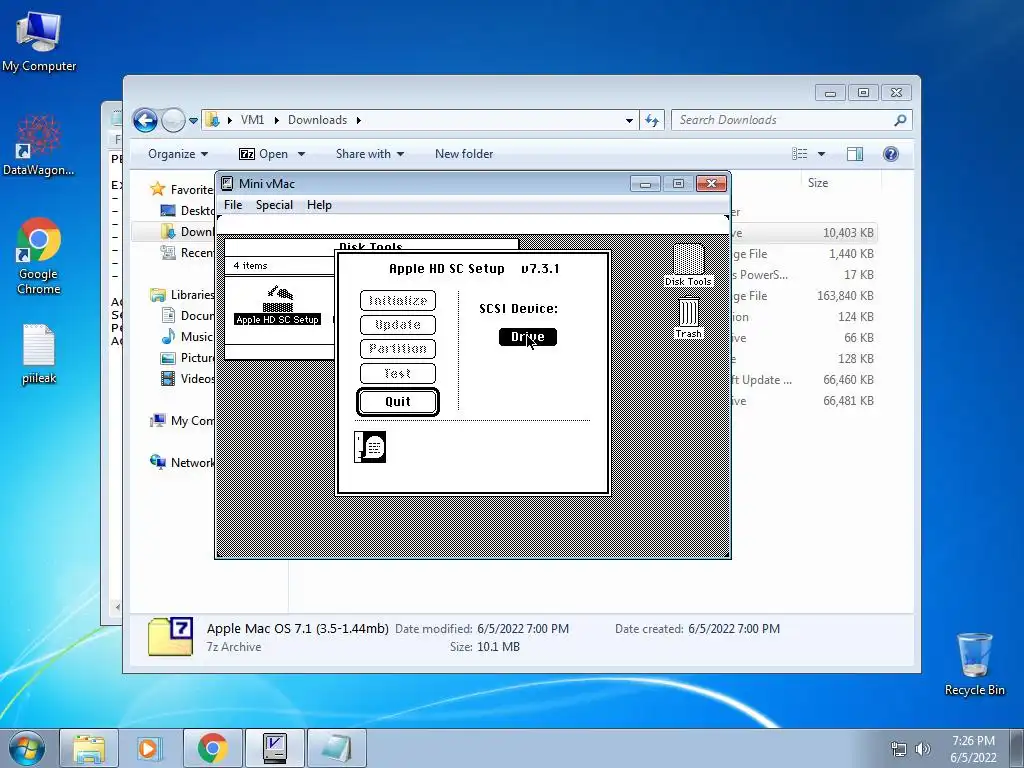Click the volume speaker tray icon

pyautogui.click(x=922, y=749)
